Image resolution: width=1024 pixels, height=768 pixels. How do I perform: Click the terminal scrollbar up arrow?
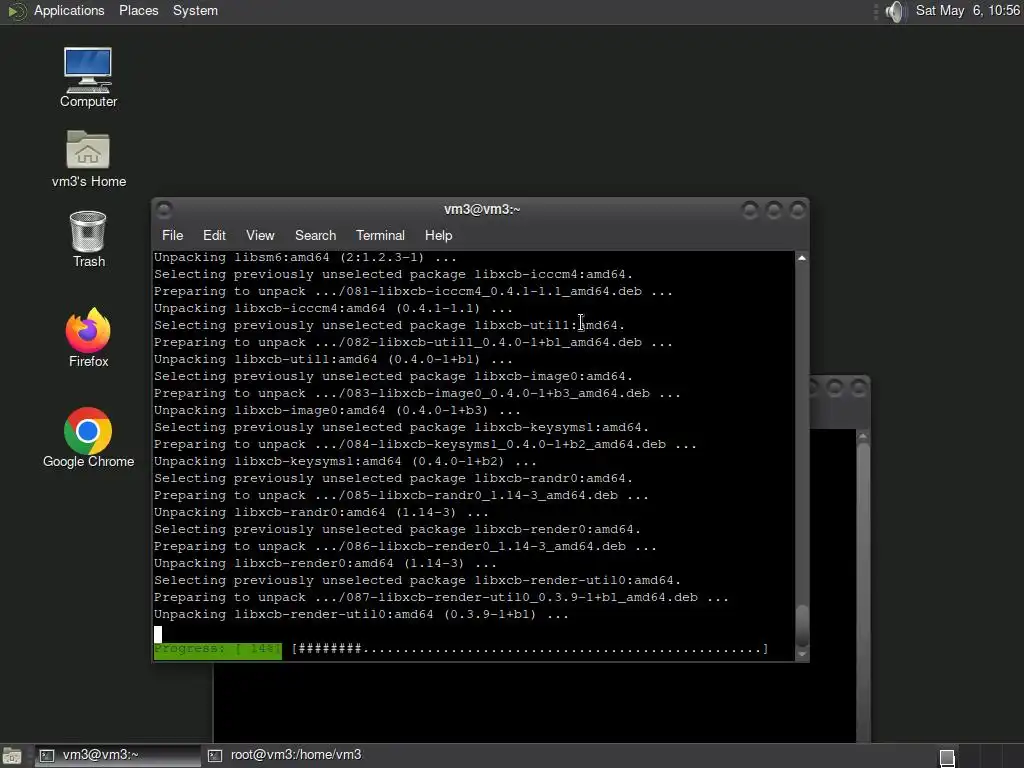point(802,258)
